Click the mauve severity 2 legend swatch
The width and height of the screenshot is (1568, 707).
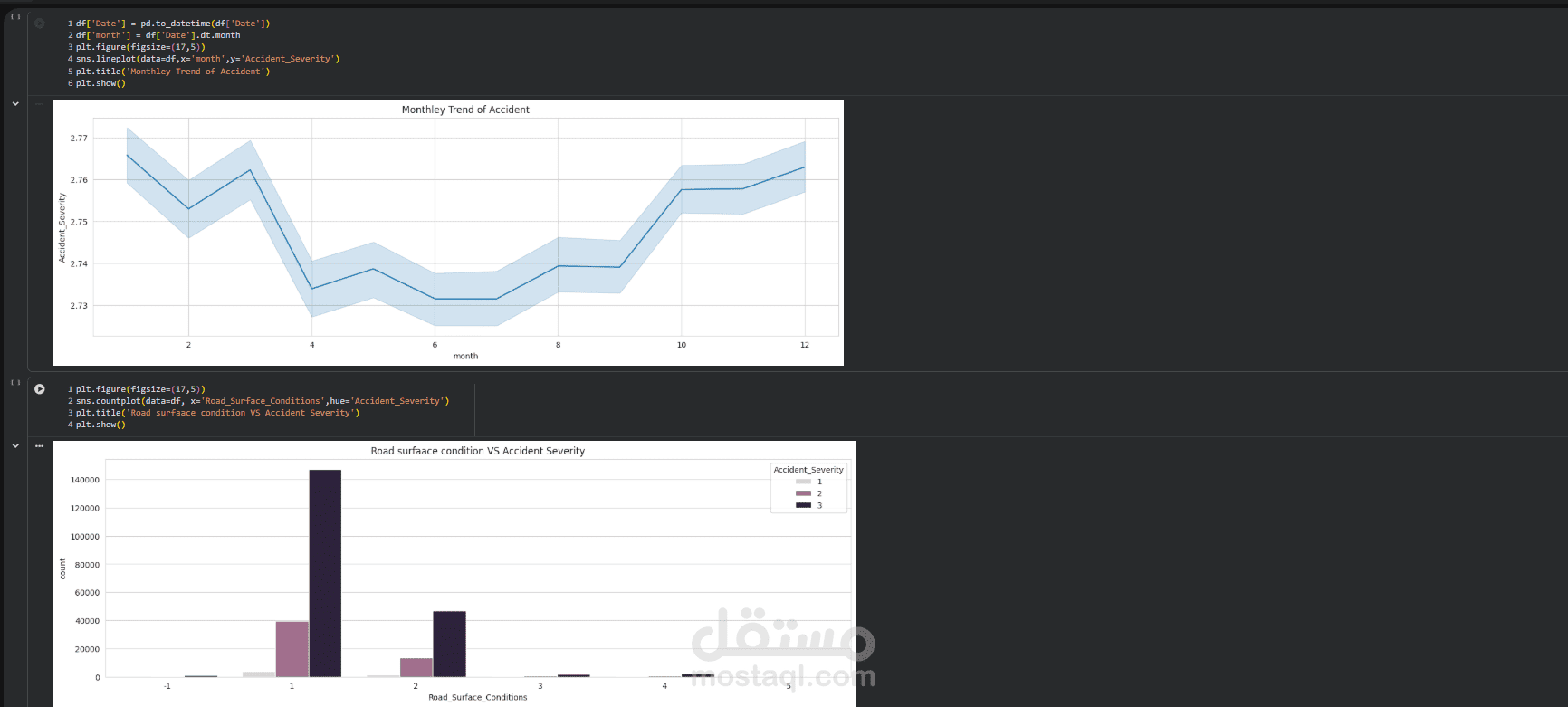pyautogui.click(x=803, y=493)
